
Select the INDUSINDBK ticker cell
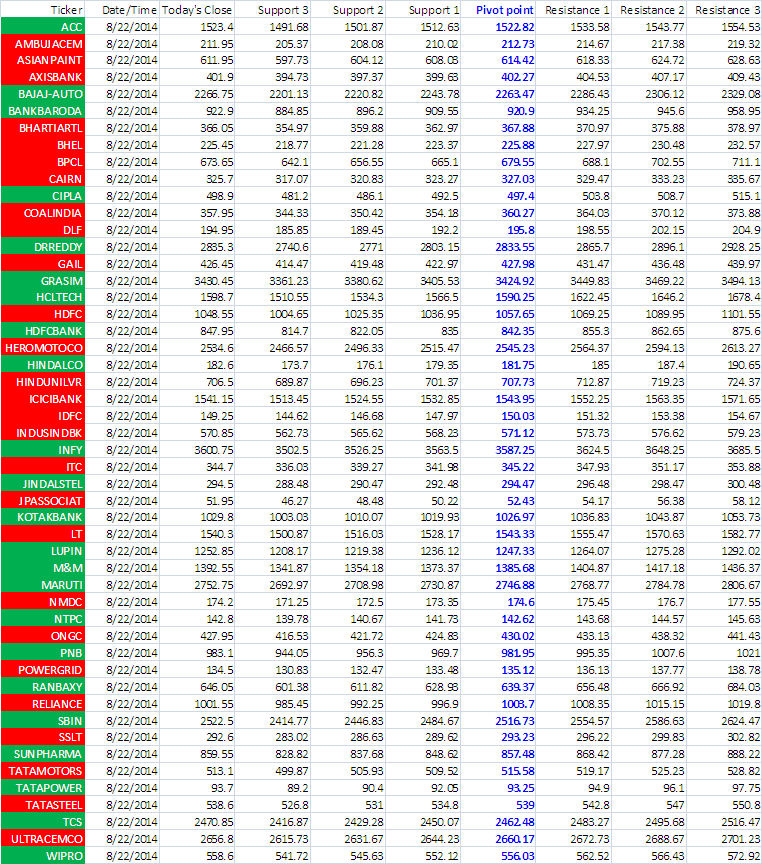(x=43, y=433)
